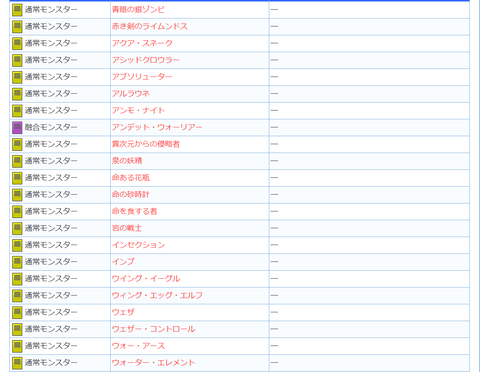Image resolution: width=480 pixels, height=372 pixels.
Task: Open the 赤き剣のライムンドス link
Action: pyautogui.click(x=150, y=26)
